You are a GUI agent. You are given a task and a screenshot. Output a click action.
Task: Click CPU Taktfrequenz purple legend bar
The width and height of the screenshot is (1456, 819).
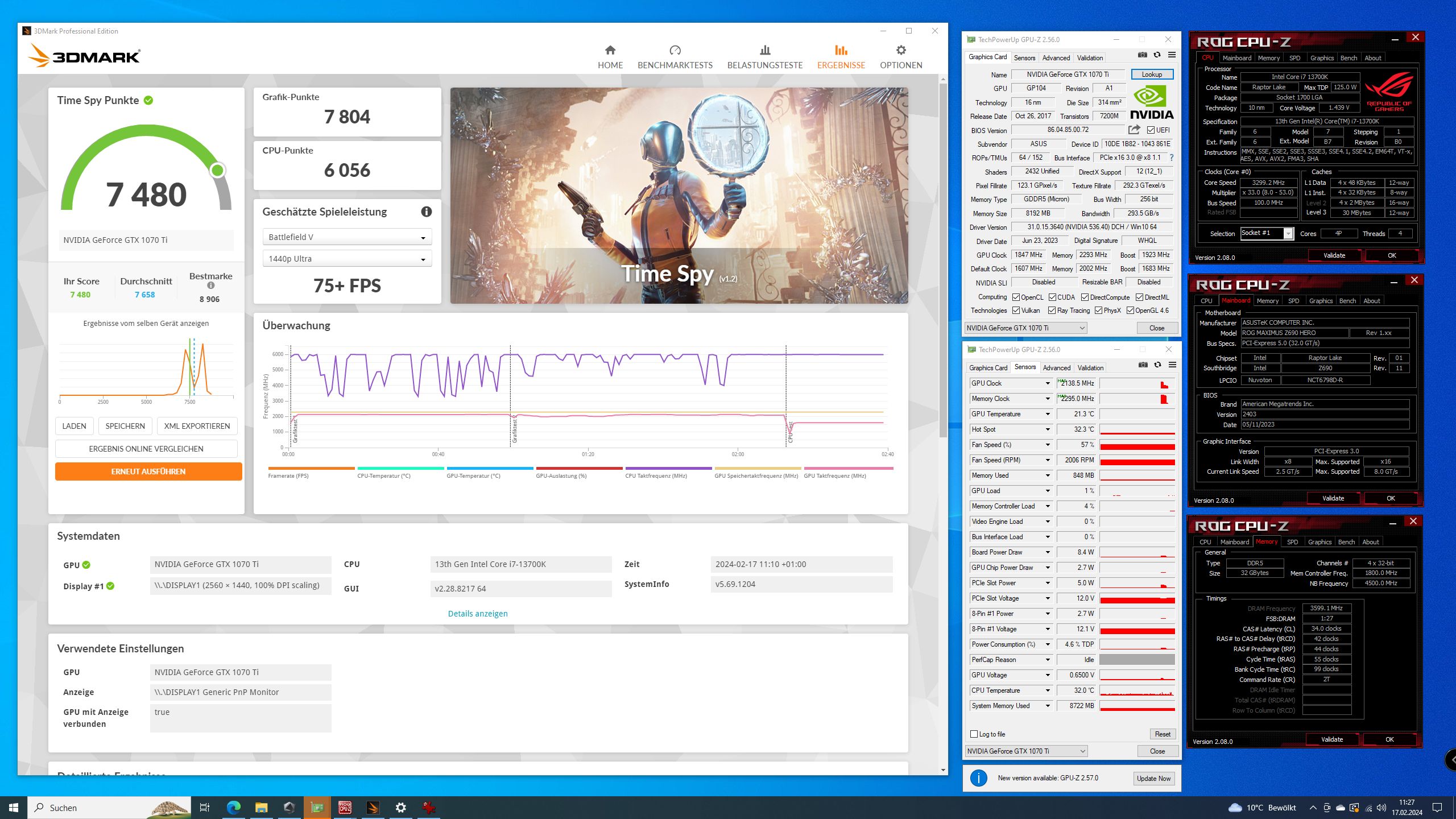pyautogui.click(x=668, y=469)
